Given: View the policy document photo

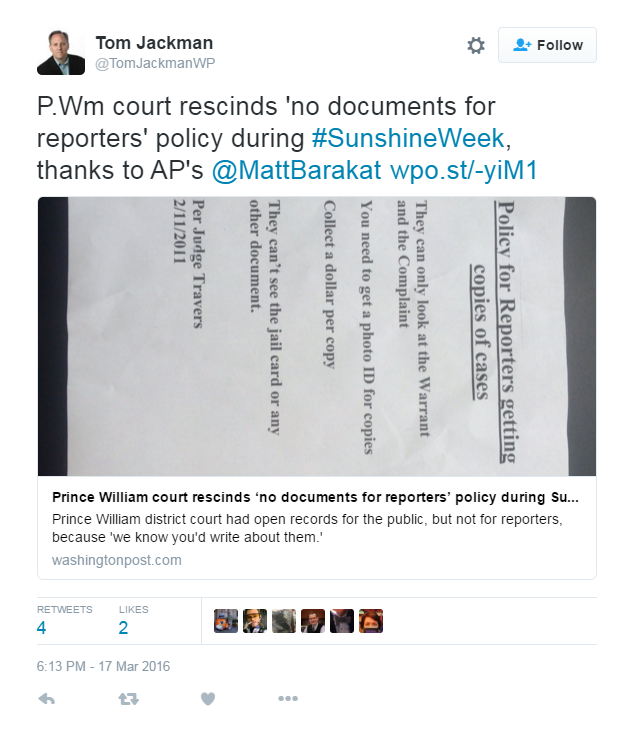Looking at the screenshot, I should 317,337.
